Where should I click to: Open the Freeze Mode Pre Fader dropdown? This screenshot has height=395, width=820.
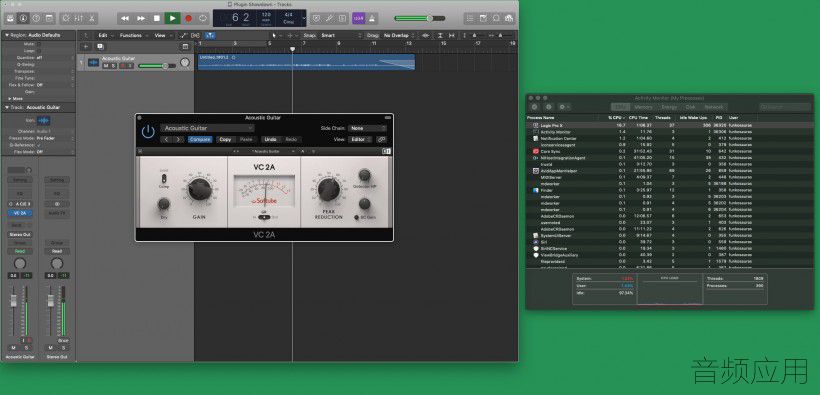tap(54, 139)
